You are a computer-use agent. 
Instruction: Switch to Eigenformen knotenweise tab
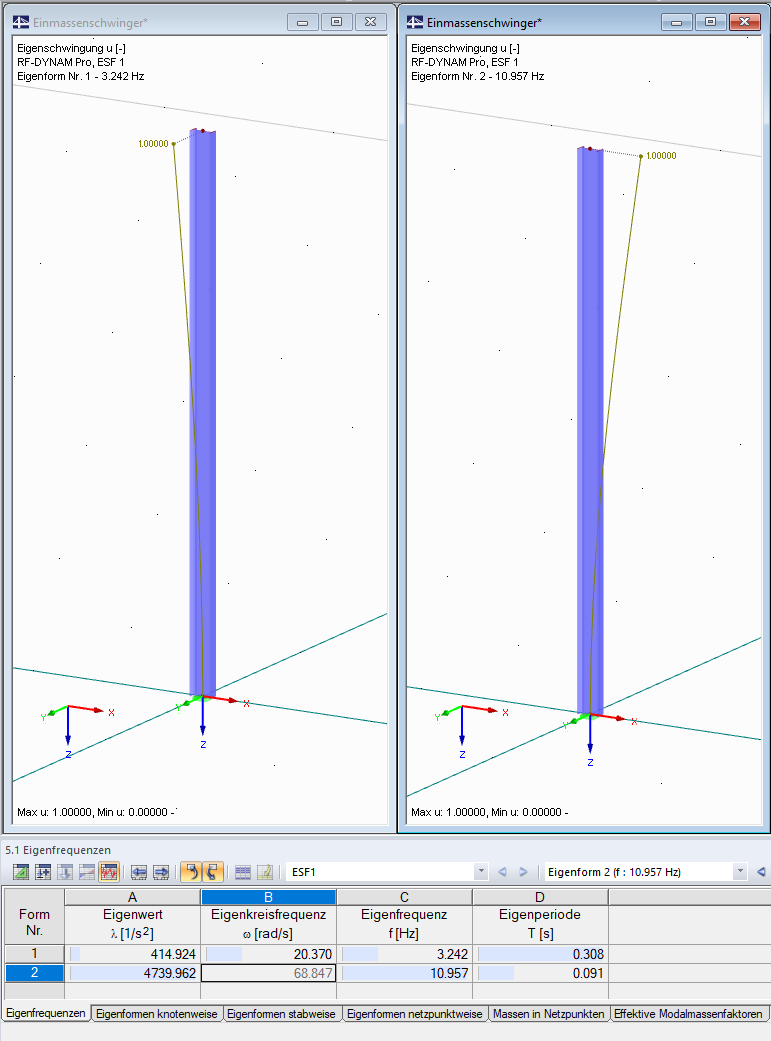(x=157, y=1014)
